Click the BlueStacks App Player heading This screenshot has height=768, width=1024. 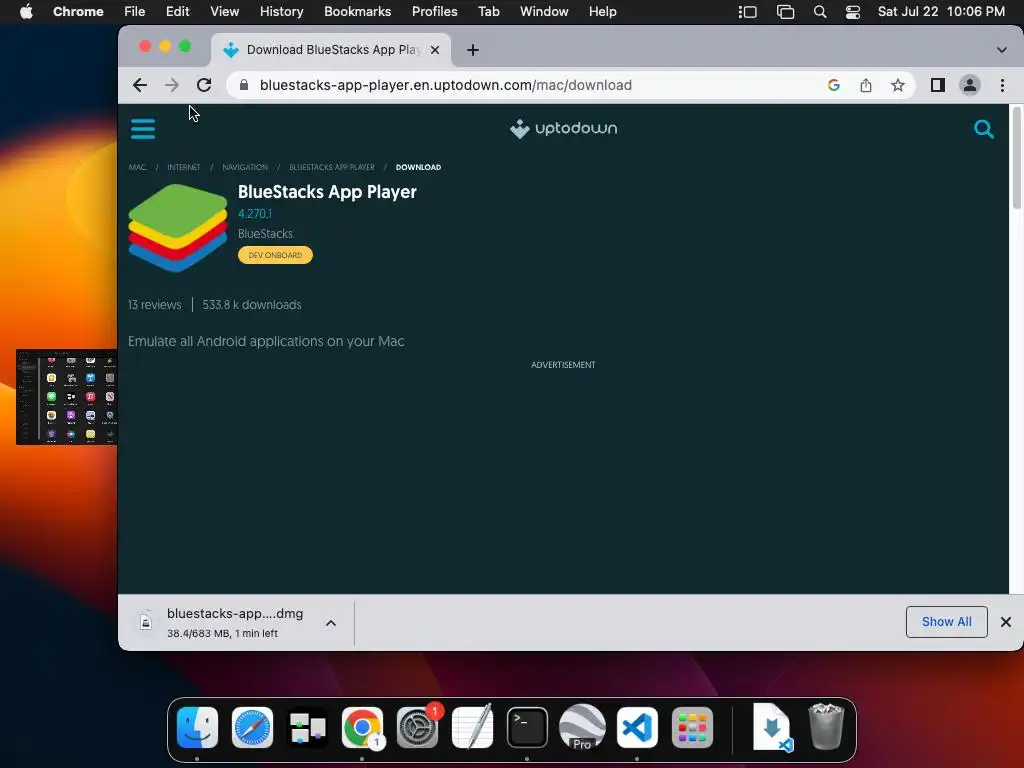coord(327,192)
